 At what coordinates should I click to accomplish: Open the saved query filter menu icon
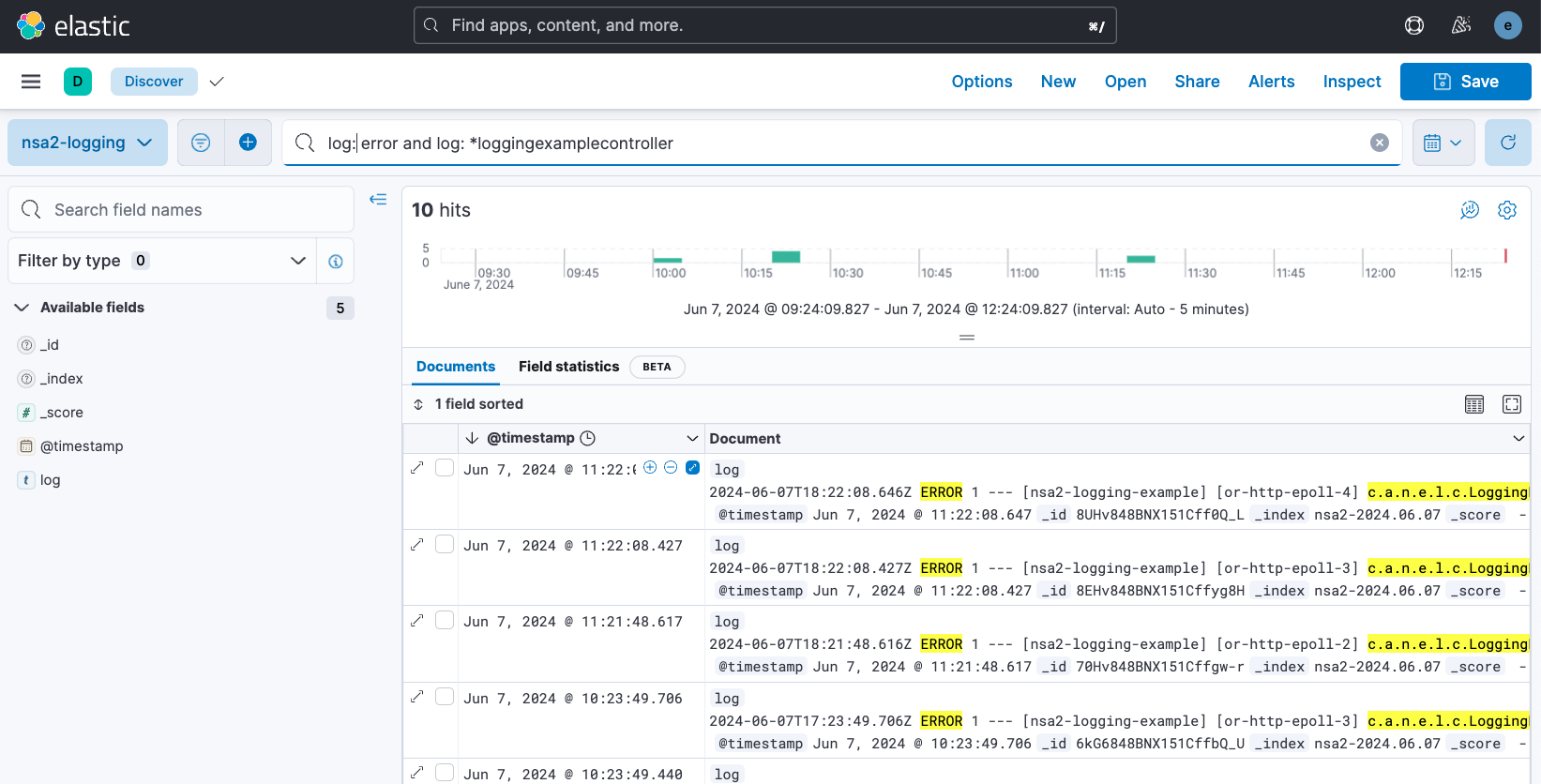click(x=201, y=143)
